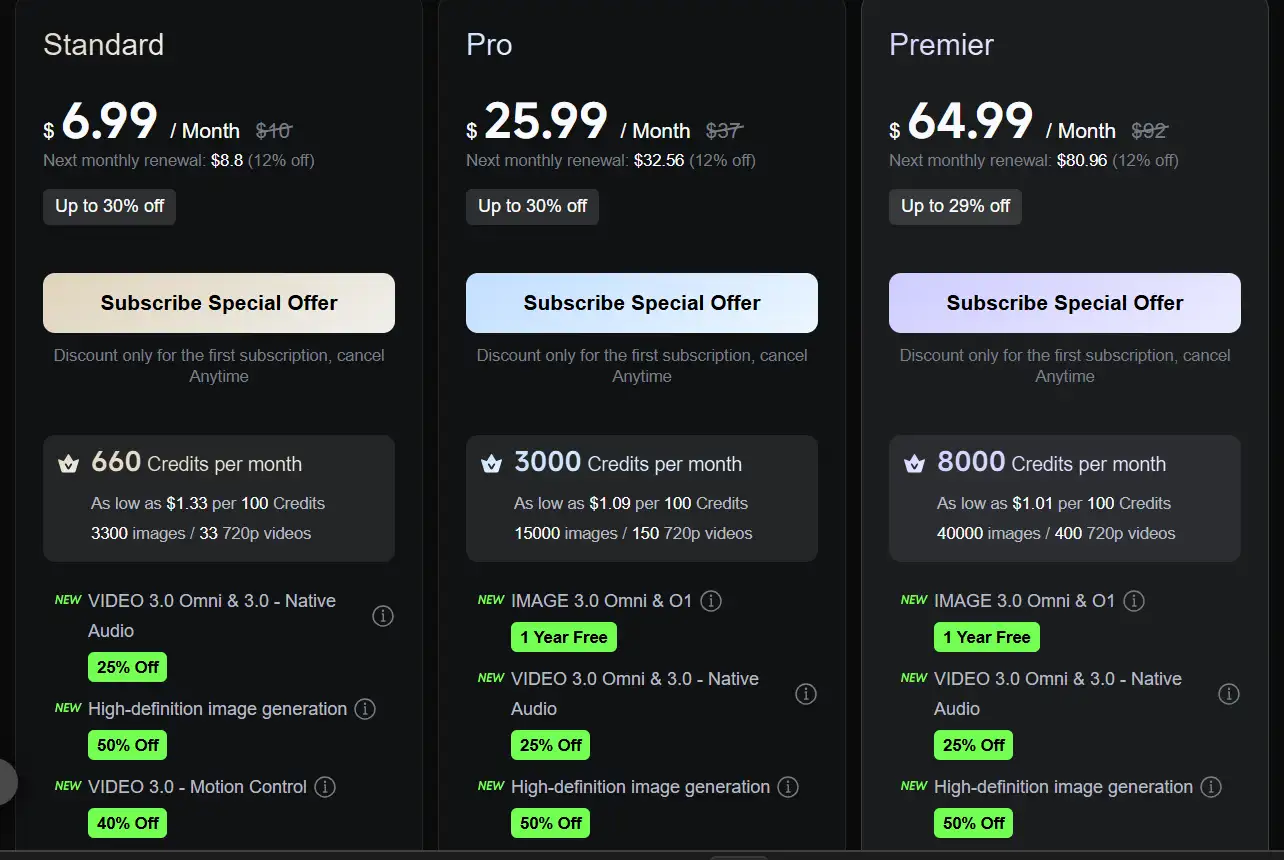The height and width of the screenshot is (860, 1284).
Task: Click the Pro plan "1 Year Free" badge
Action: [564, 637]
